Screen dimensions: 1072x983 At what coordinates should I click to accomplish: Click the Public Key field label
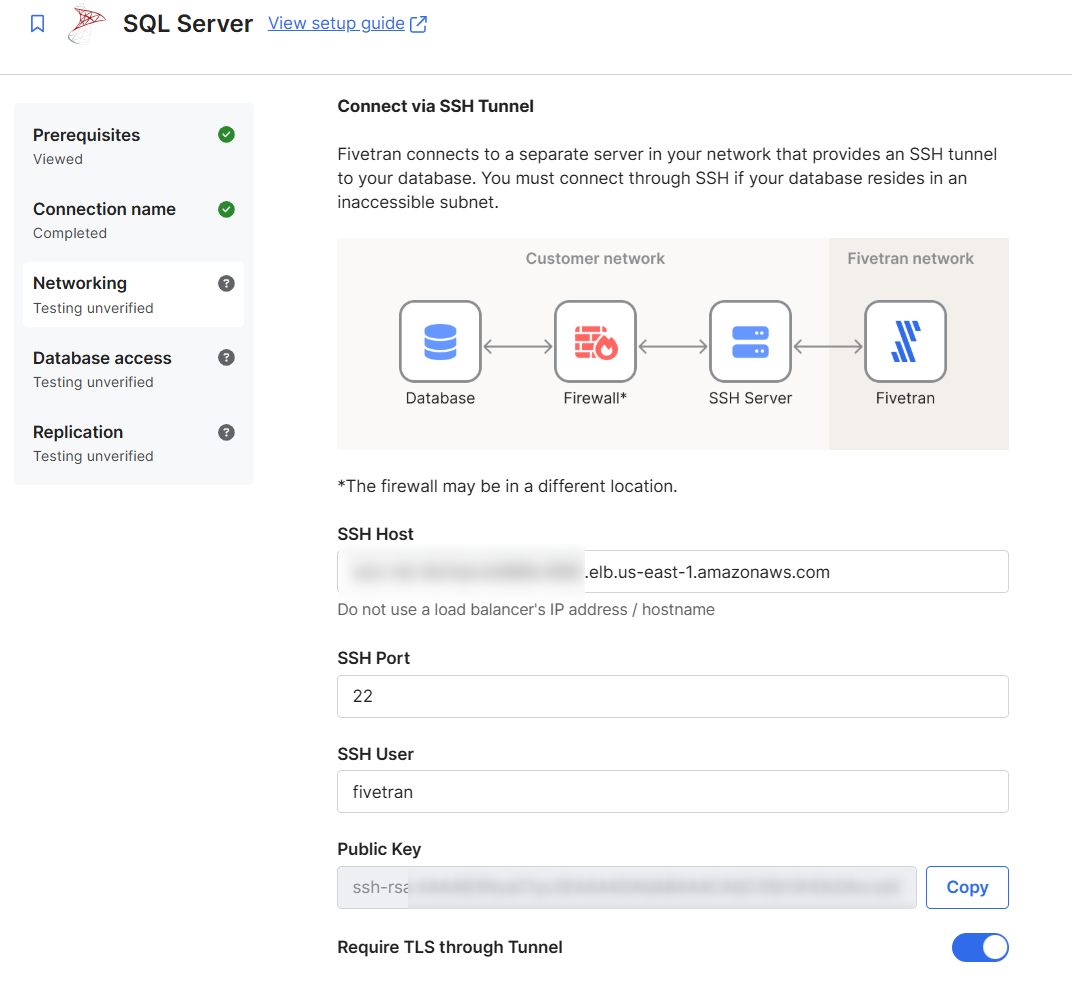(x=379, y=849)
